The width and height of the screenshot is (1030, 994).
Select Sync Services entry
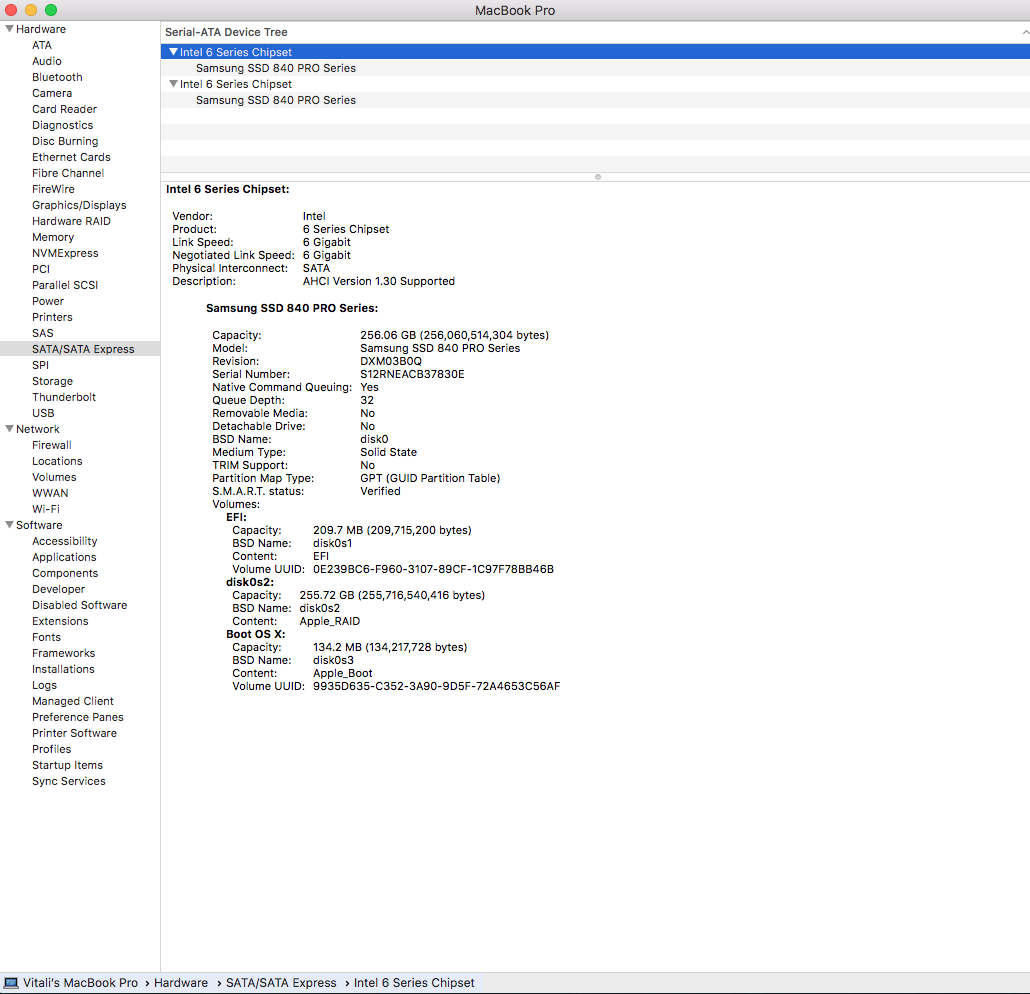tap(68, 781)
